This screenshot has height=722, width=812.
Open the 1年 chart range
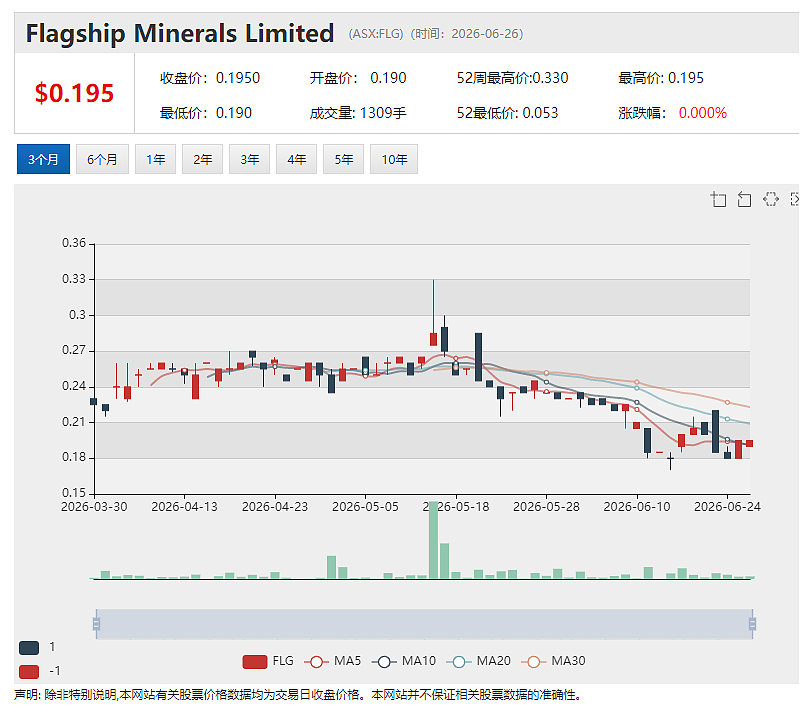(x=155, y=159)
